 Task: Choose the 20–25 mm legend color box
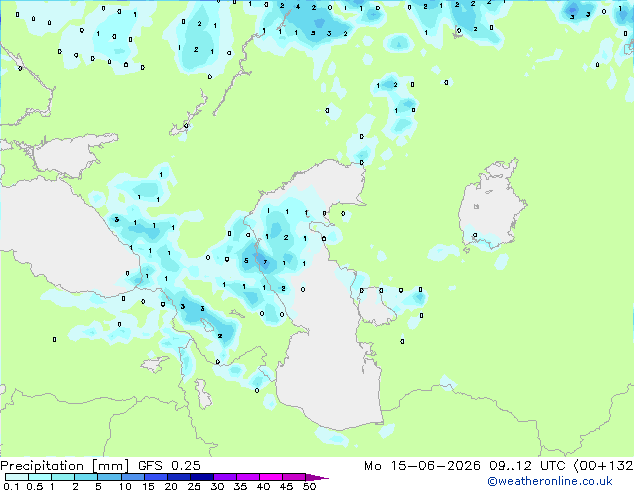(x=179, y=477)
